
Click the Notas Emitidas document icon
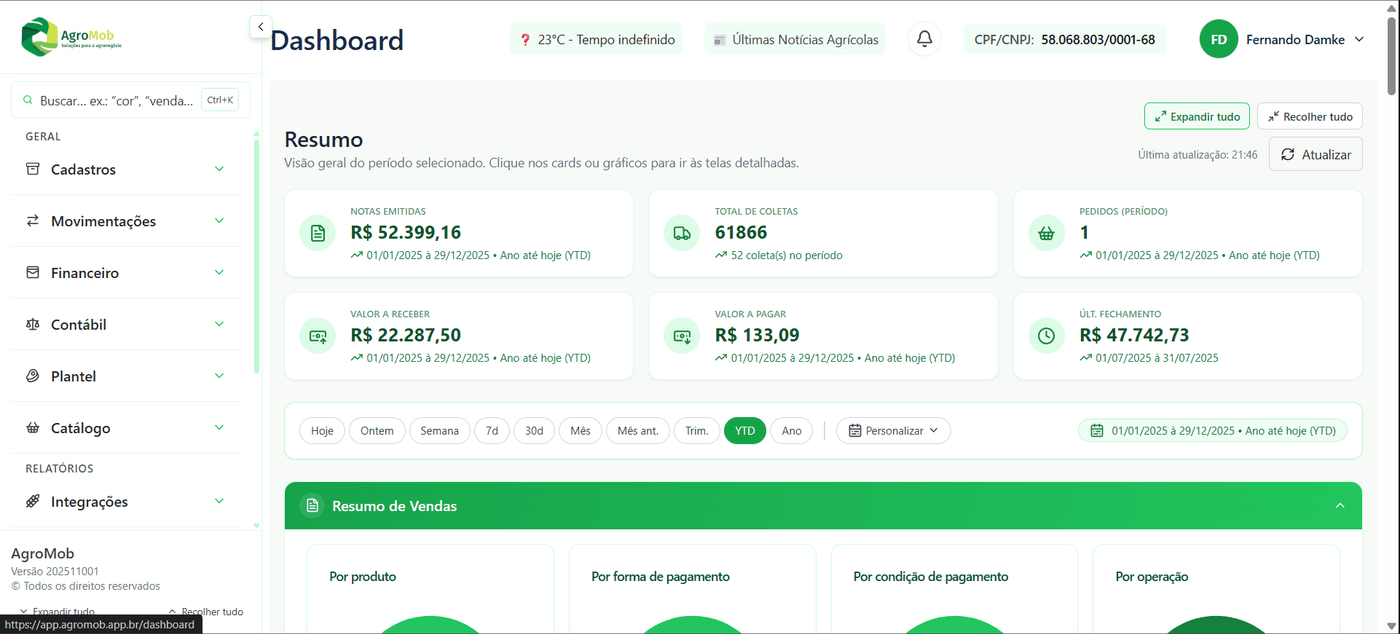click(318, 233)
